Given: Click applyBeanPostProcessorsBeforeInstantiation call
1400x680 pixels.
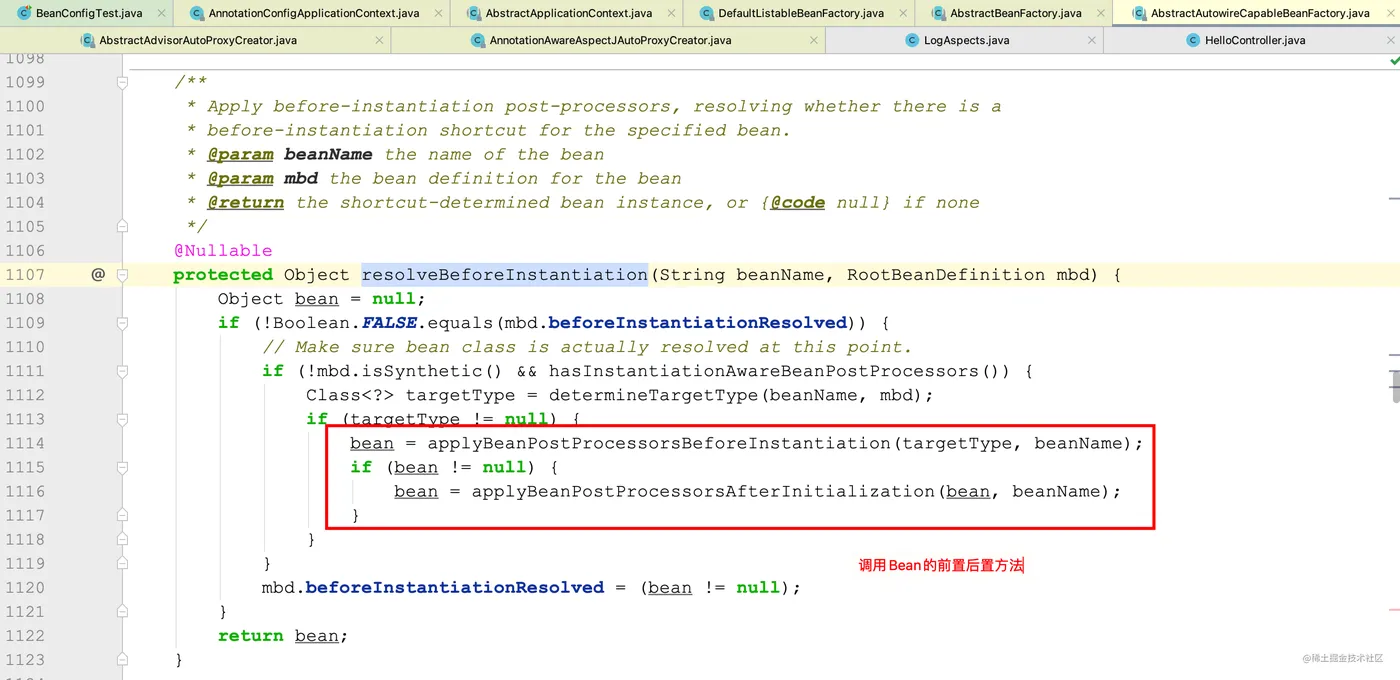Looking at the screenshot, I should coord(660,443).
